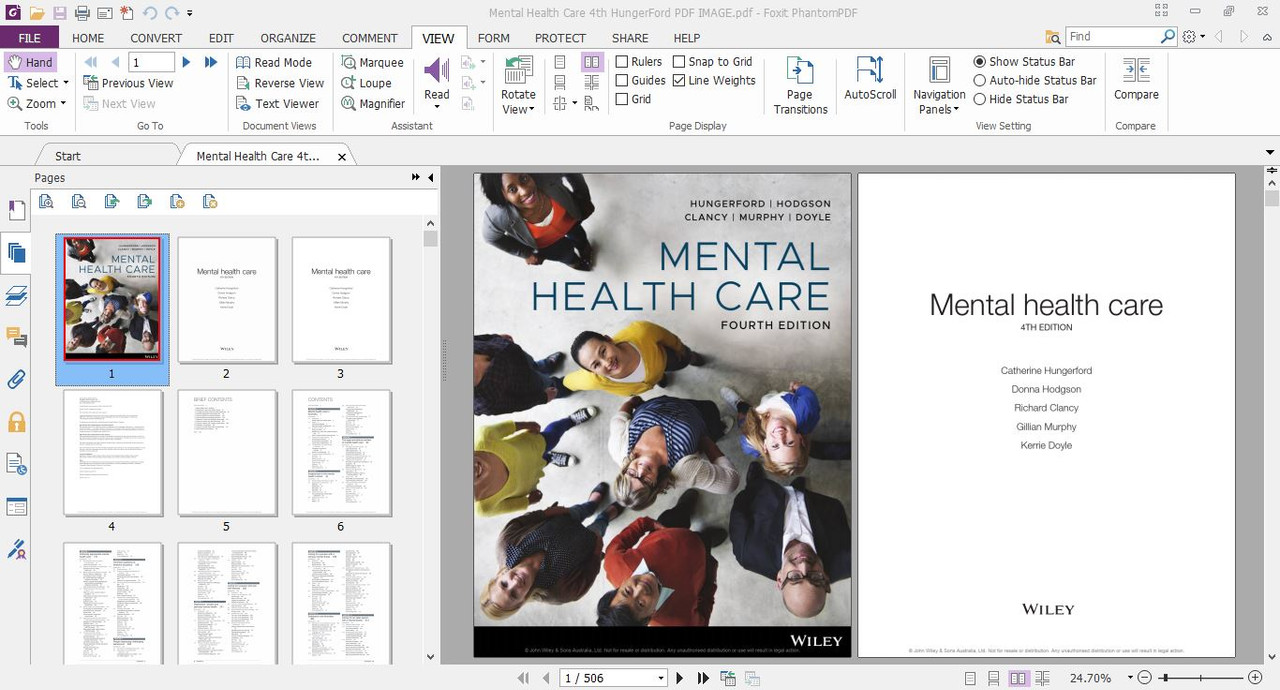
Task: Enable the Guides checkbox
Action: coord(621,81)
